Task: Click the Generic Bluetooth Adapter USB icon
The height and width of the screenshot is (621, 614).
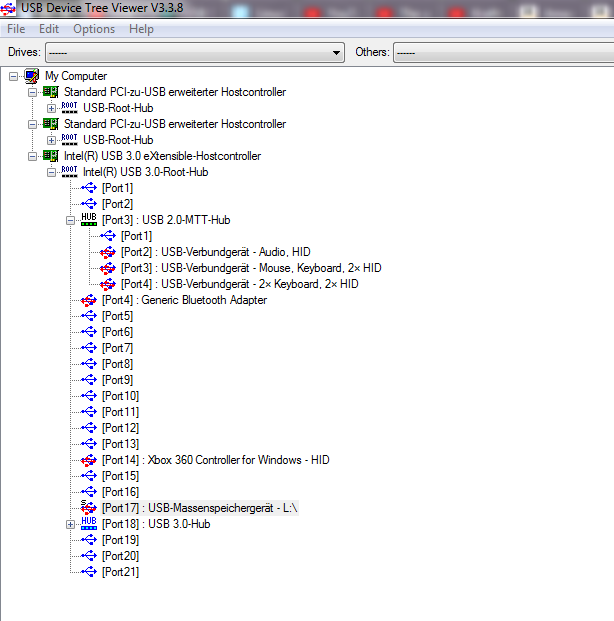Action: pyautogui.click(x=88, y=300)
